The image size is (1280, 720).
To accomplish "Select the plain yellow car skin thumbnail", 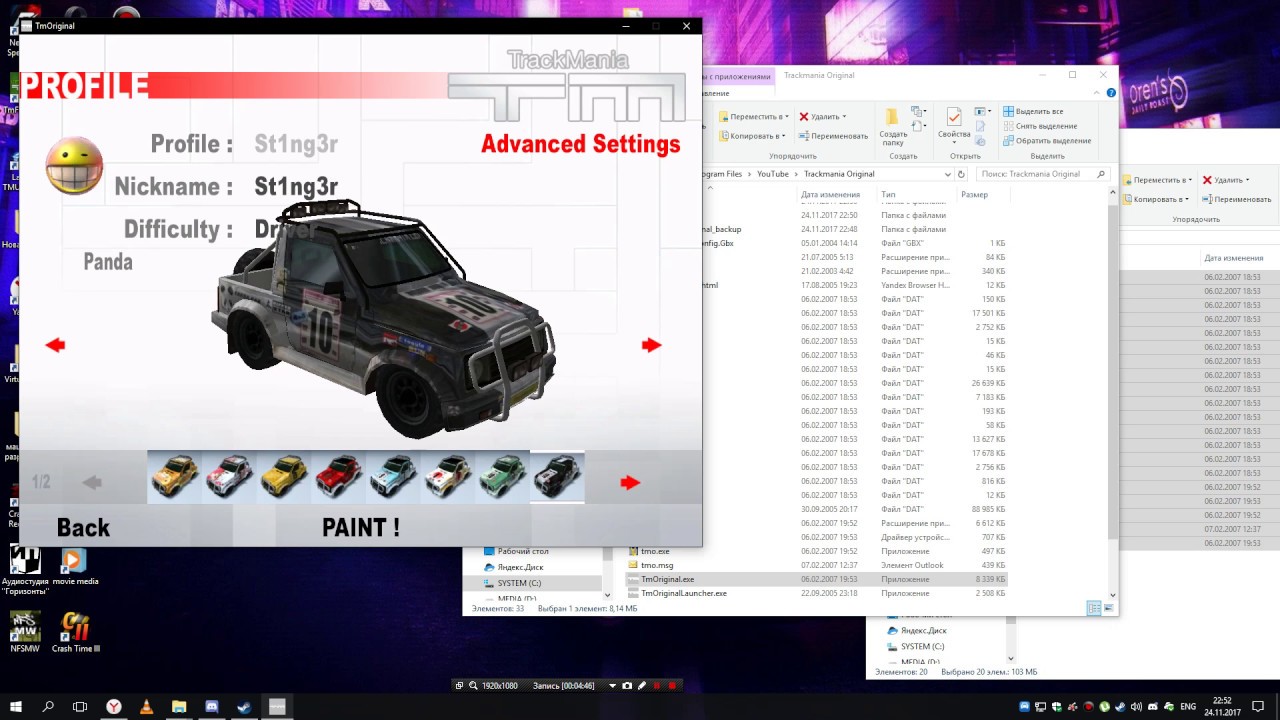I will pyautogui.click(x=284, y=477).
